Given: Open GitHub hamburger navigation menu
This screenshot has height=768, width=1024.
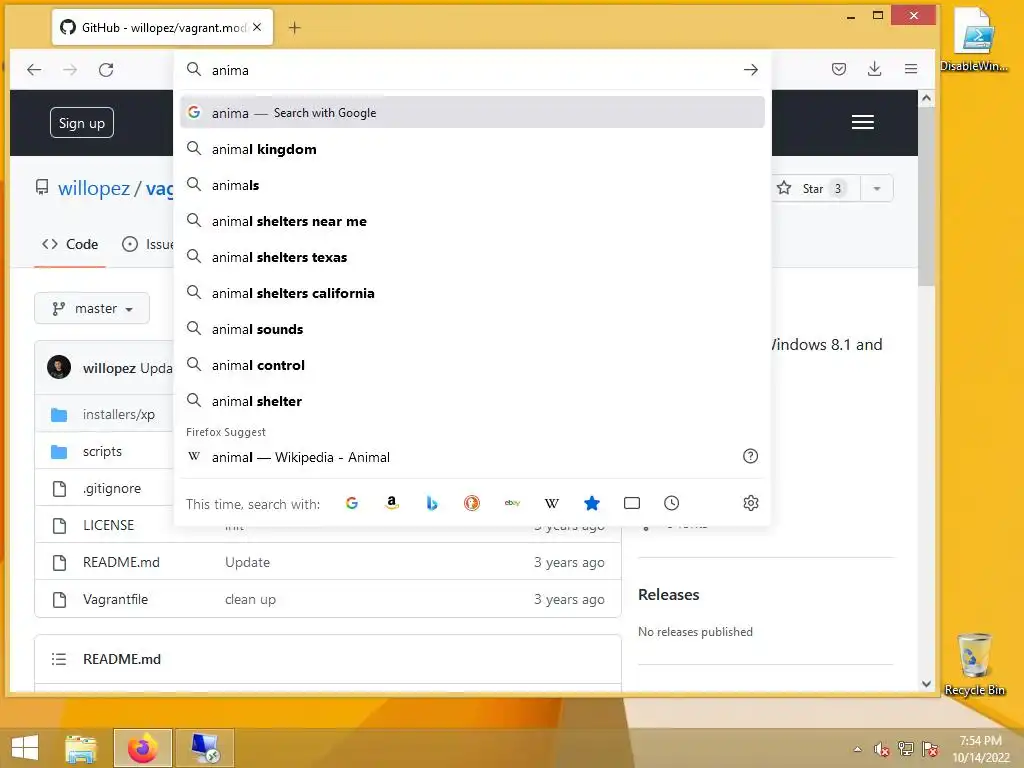Looking at the screenshot, I should click(x=862, y=122).
